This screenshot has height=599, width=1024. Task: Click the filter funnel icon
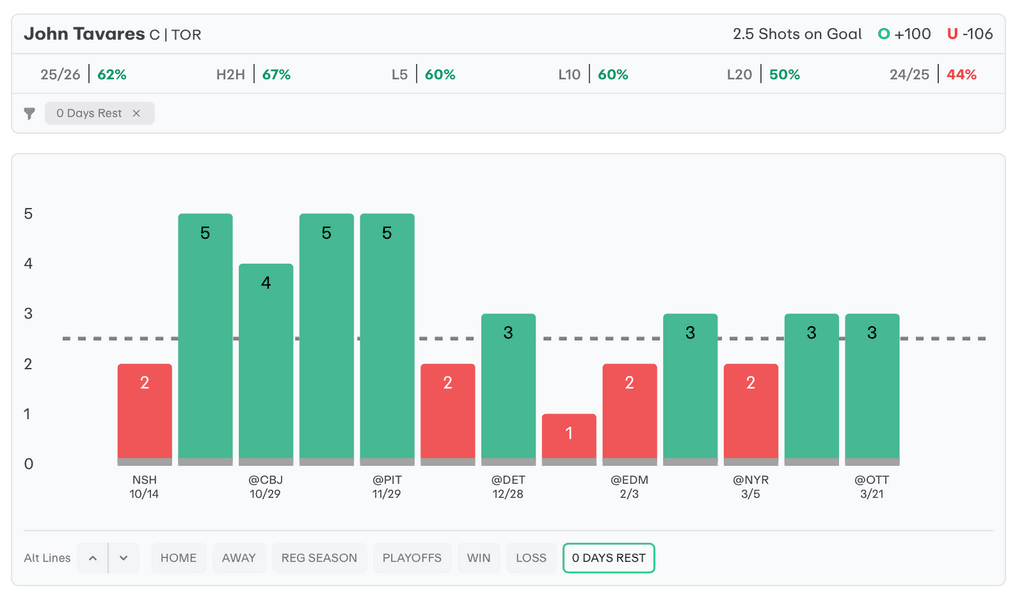(30, 114)
